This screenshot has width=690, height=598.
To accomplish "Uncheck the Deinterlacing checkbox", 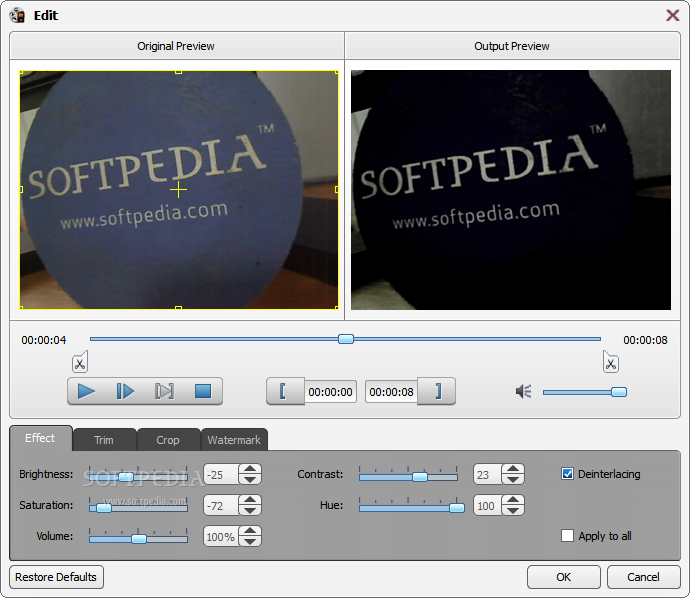I will tap(568, 474).
